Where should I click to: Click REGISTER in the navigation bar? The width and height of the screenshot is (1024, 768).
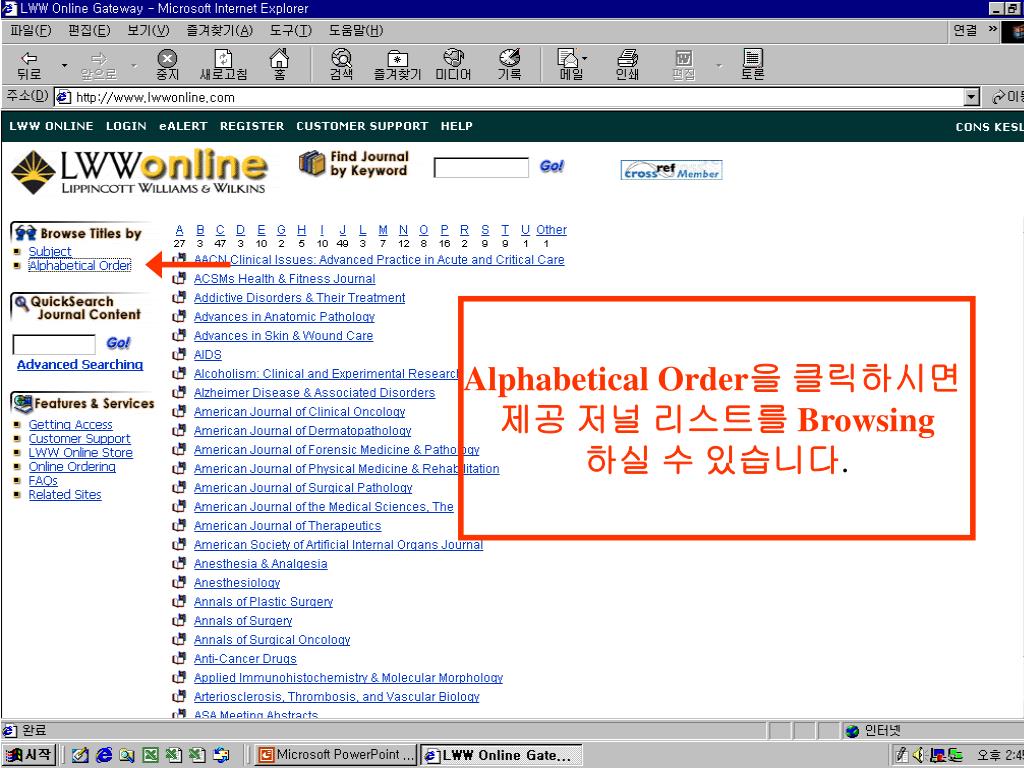tap(251, 126)
